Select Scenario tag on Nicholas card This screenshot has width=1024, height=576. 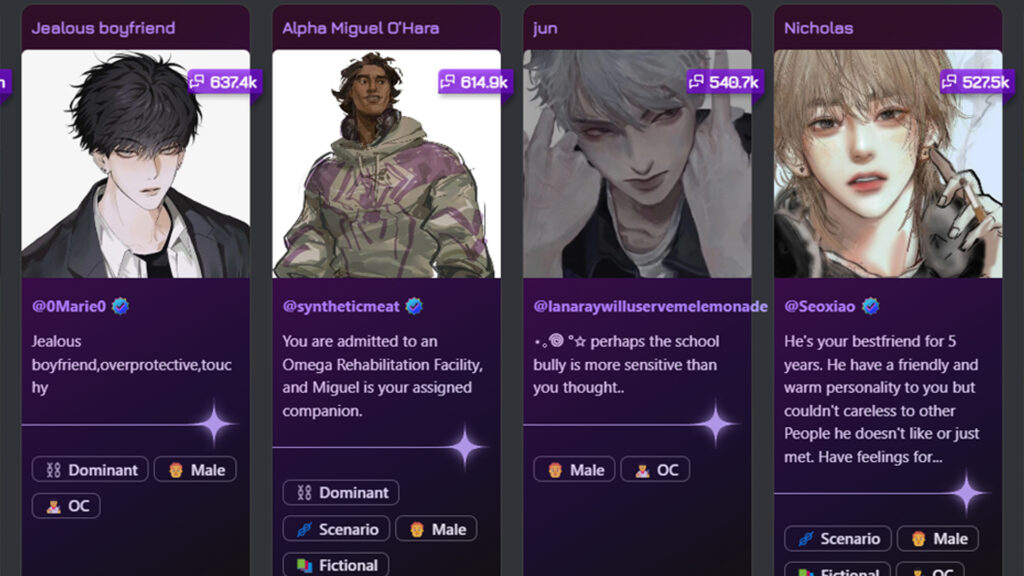838,539
